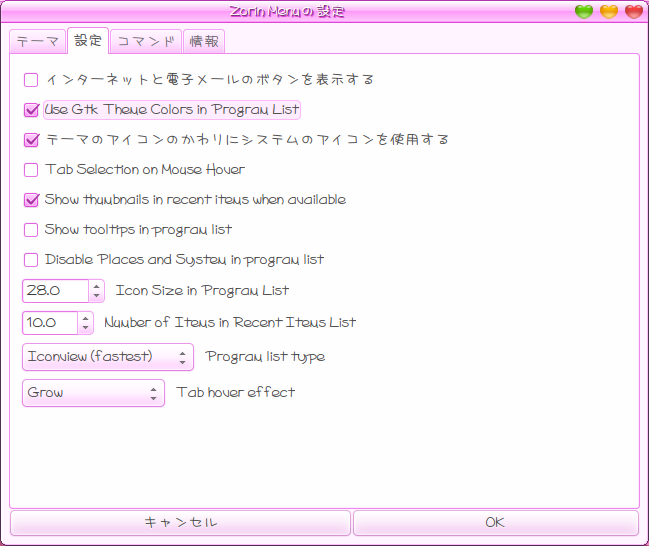Confirm settings with the OK button
This screenshot has width=649, height=546.
click(495, 523)
